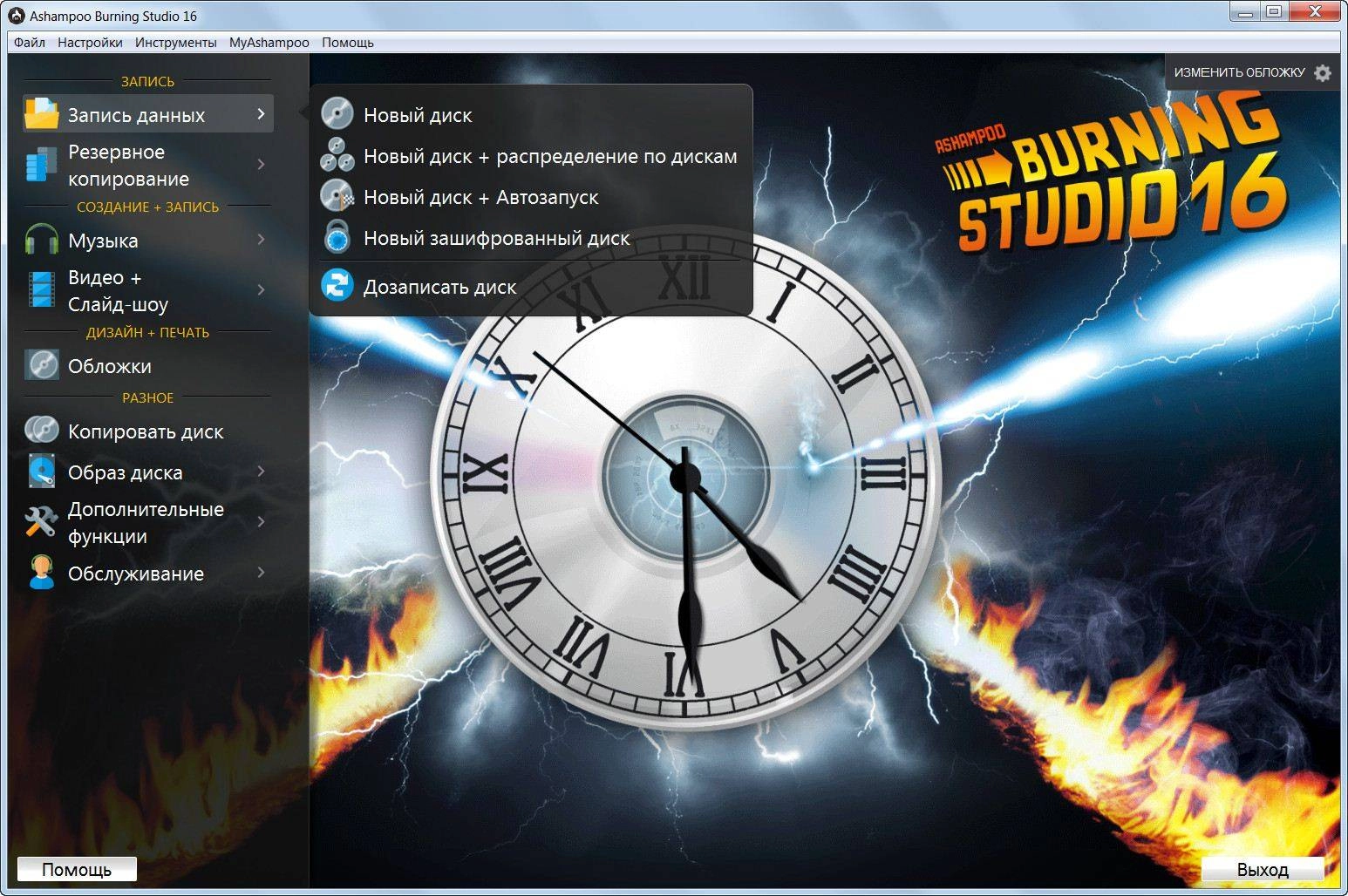
Task: Select the Копировать диск label
Action: tap(146, 431)
